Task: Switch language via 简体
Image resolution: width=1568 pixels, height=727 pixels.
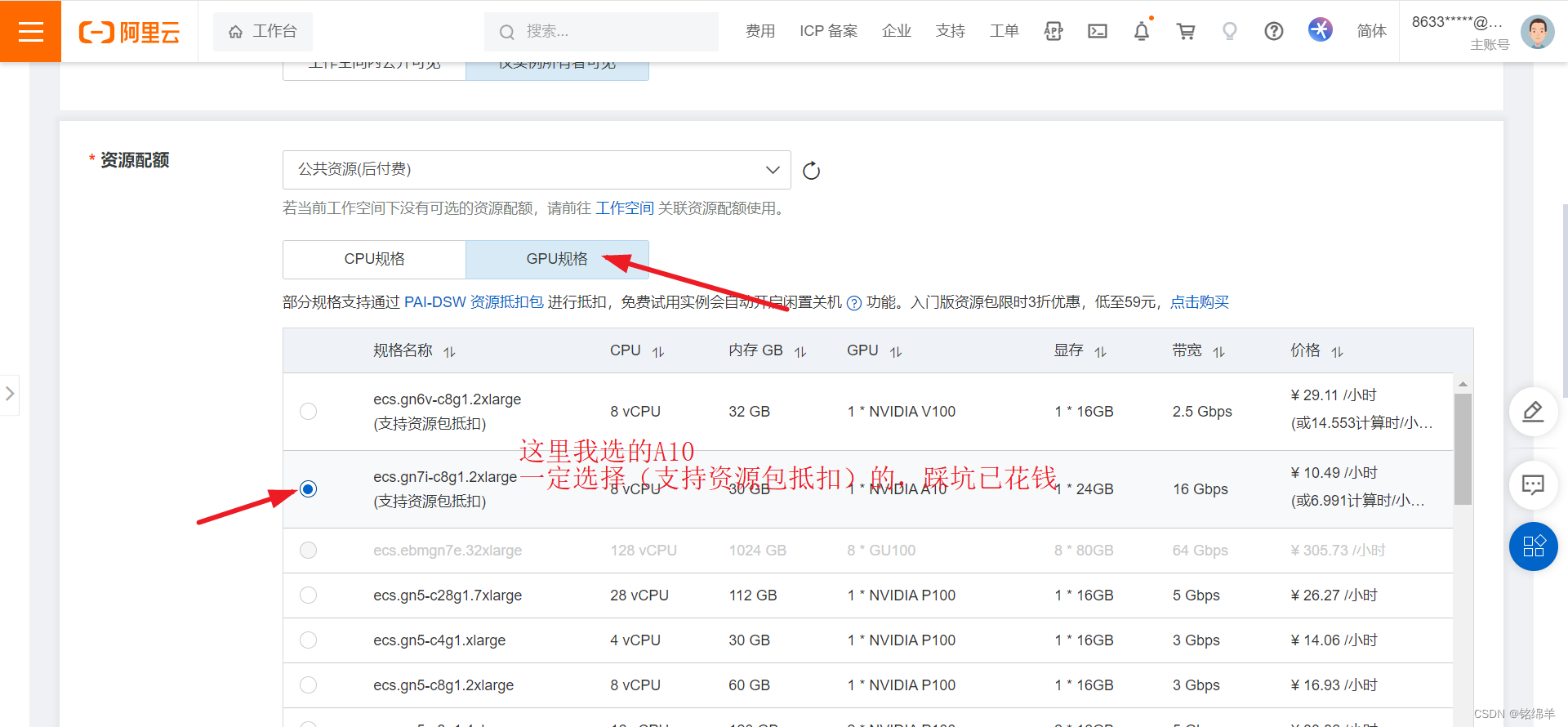Action: tap(1372, 31)
